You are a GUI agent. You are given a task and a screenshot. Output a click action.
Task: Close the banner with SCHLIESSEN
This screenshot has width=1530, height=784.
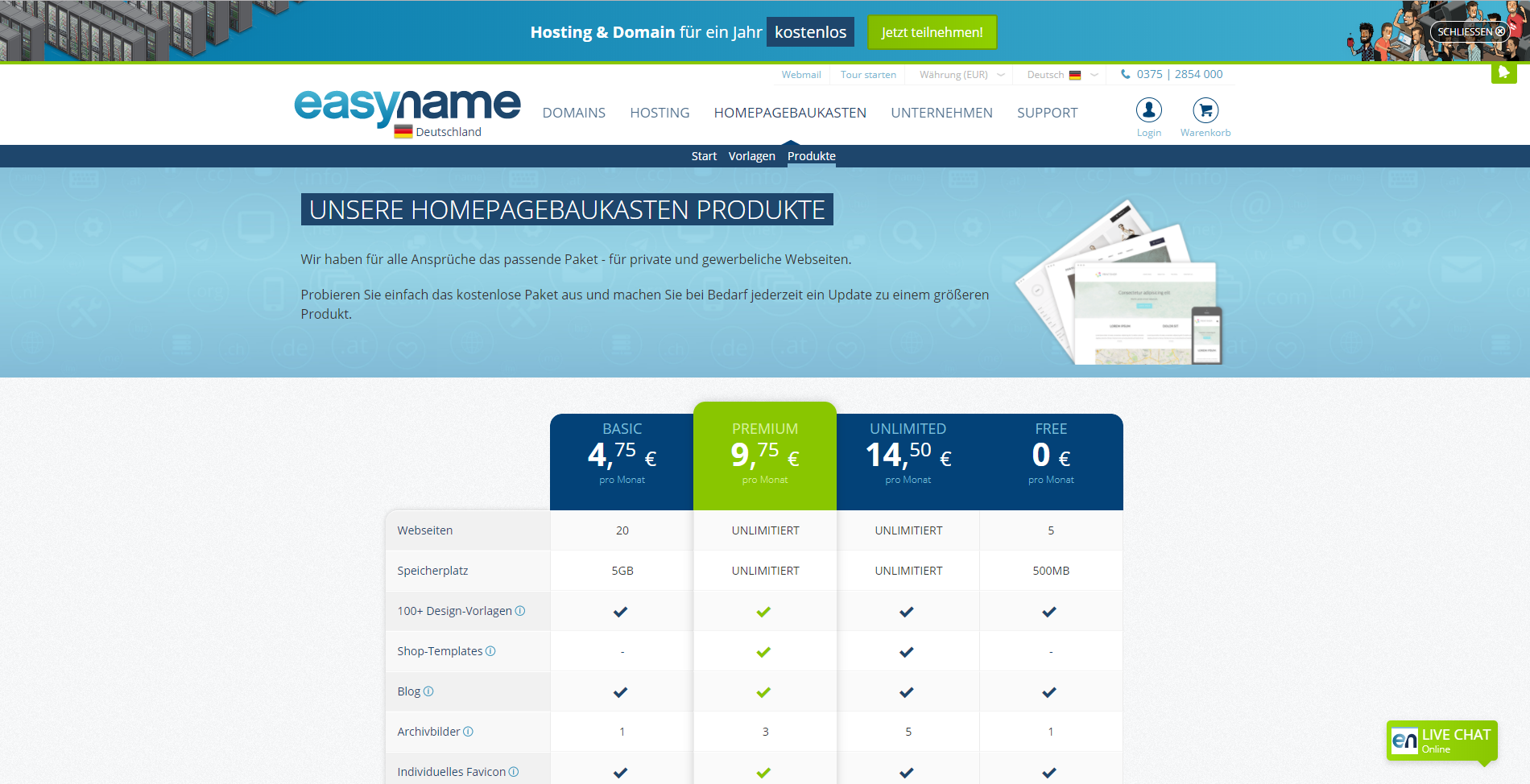point(1470,32)
